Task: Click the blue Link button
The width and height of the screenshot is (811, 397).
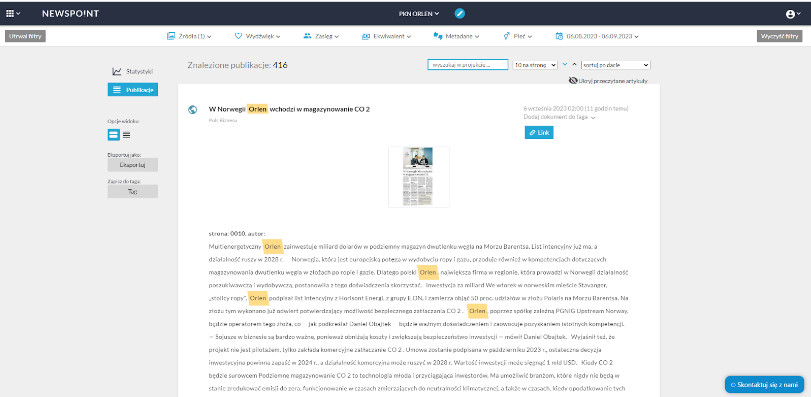Action: (x=539, y=132)
